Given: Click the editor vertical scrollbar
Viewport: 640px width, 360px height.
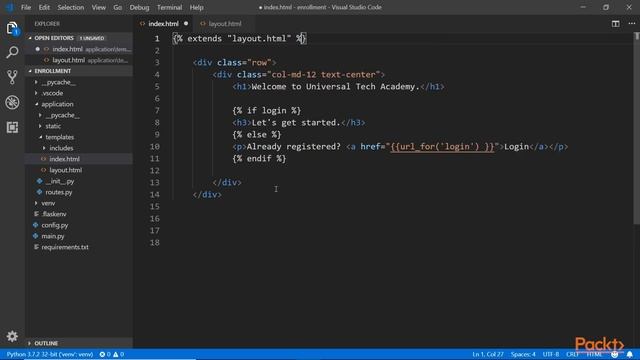Looking at the screenshot, I should (x=636, y=127).
